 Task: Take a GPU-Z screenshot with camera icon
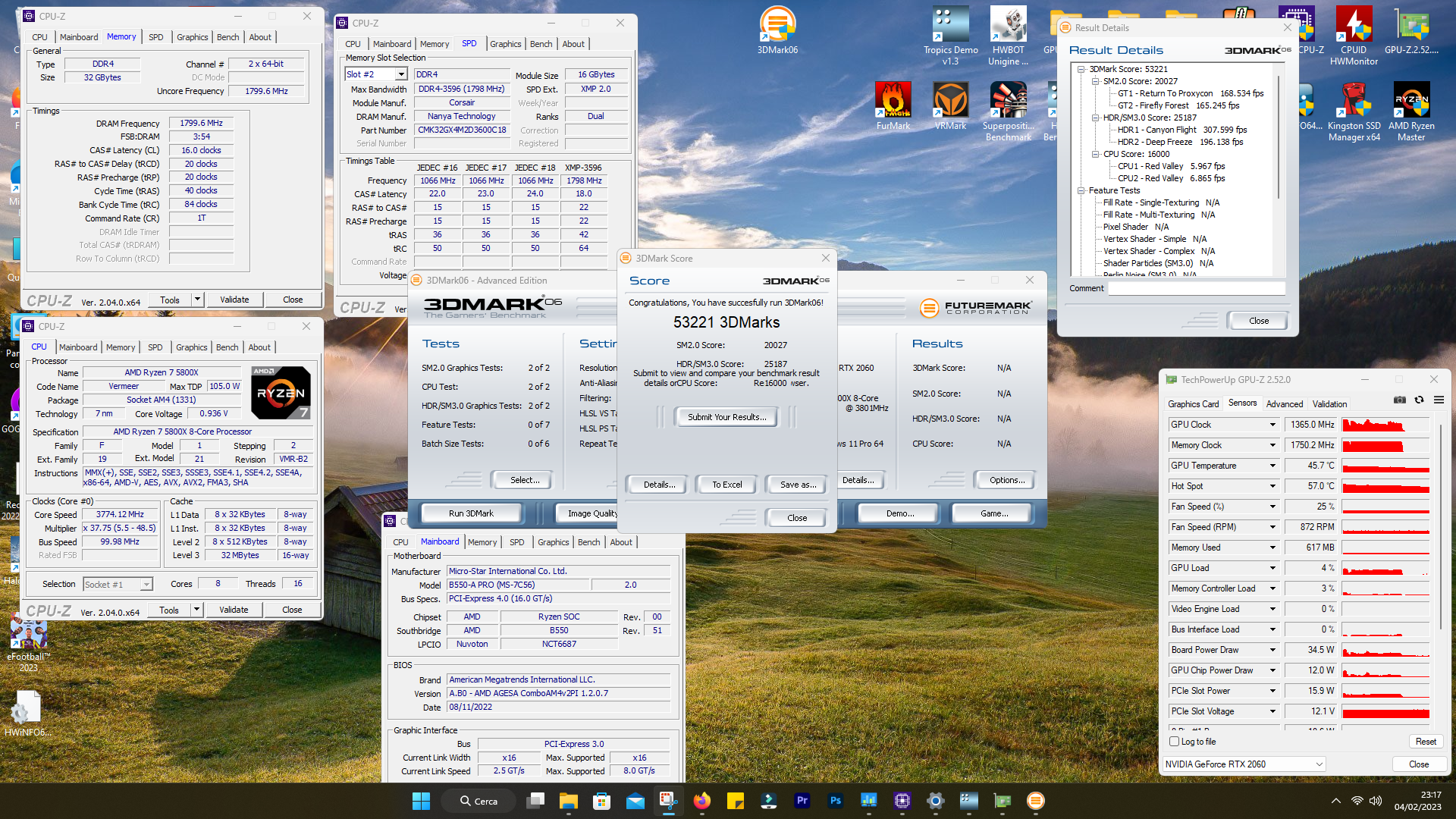click(1400, 400)
